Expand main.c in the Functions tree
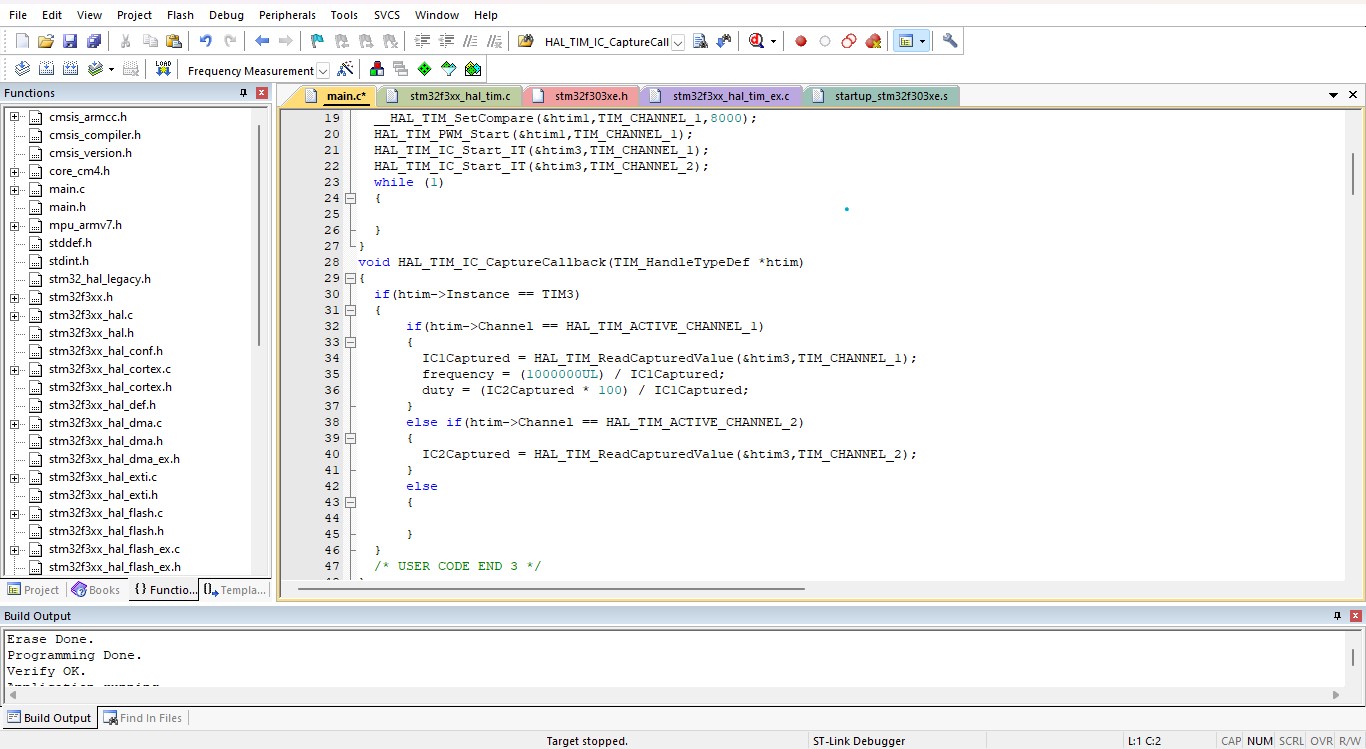1366x749 pixels. [x=16, y=189]
